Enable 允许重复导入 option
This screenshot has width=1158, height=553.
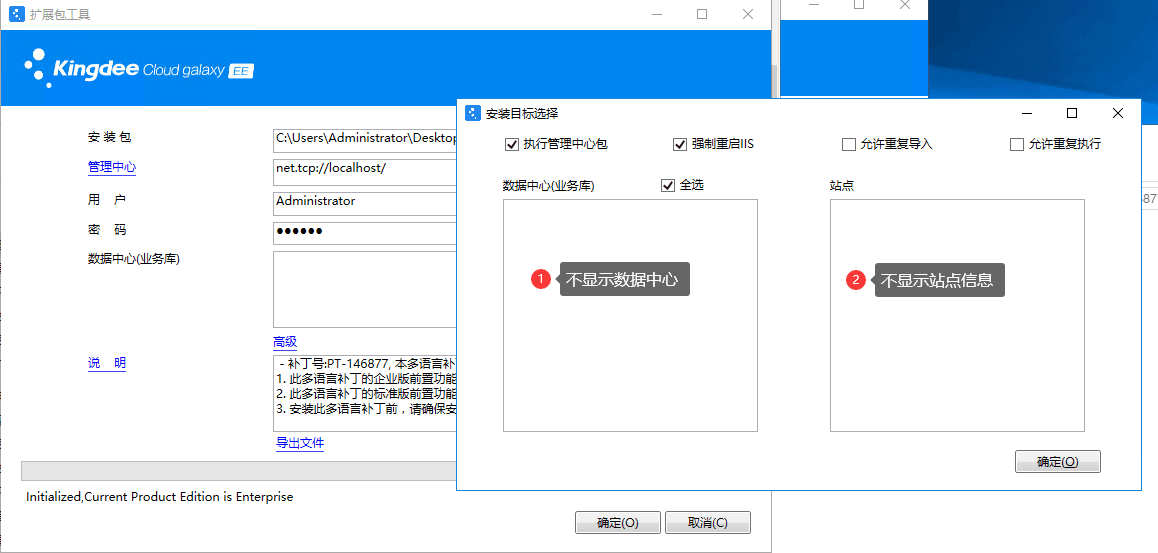[x=849, y=144]
